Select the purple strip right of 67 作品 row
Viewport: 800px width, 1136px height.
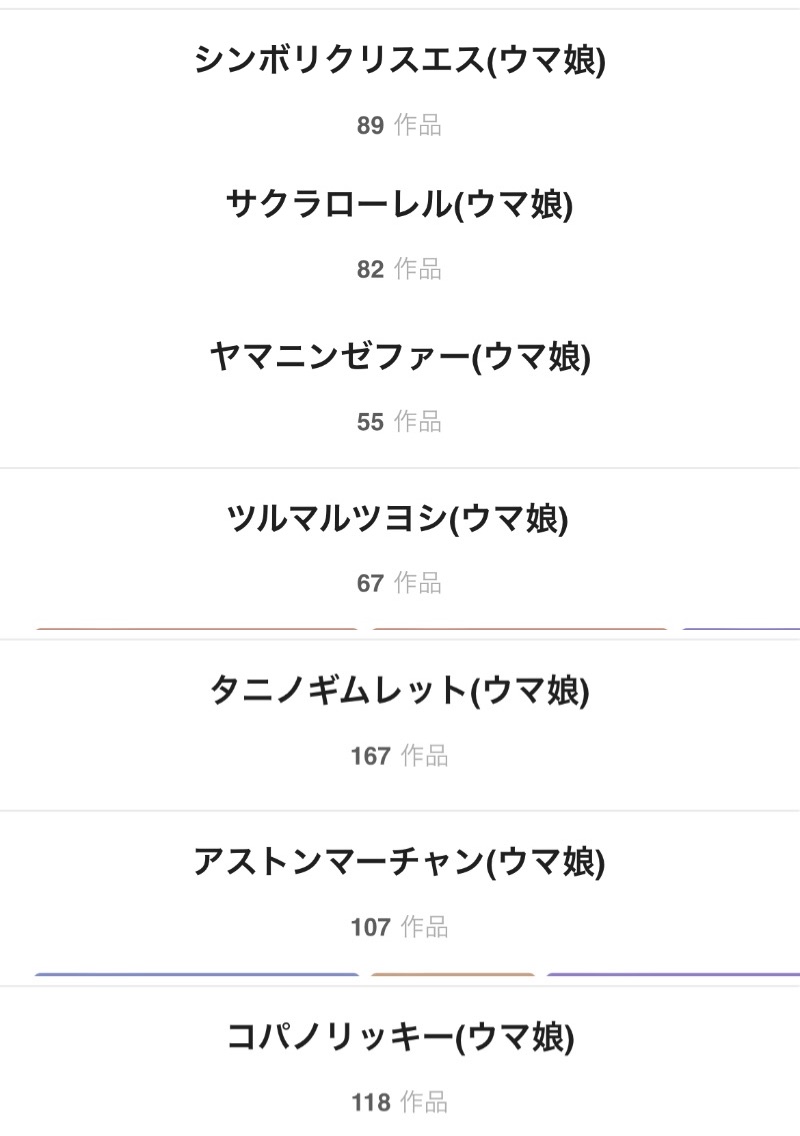point(741,631)
